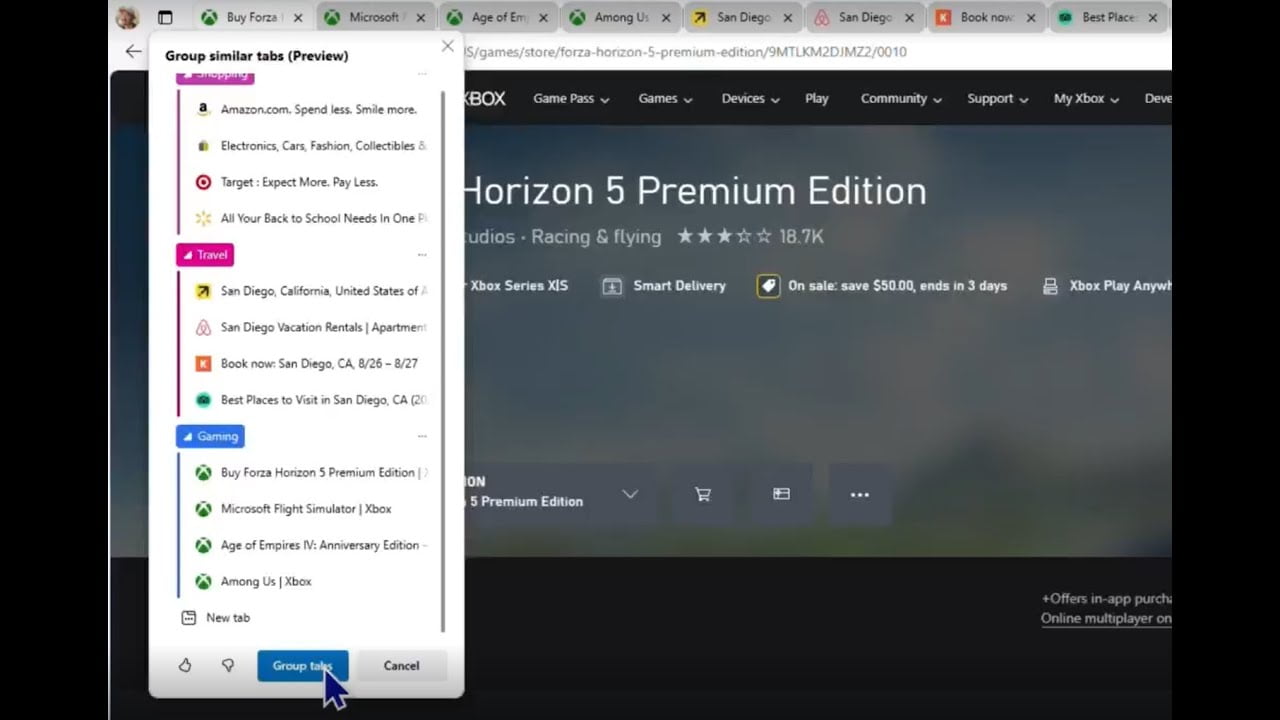Close the Among Us browser tab

[665, 18]
